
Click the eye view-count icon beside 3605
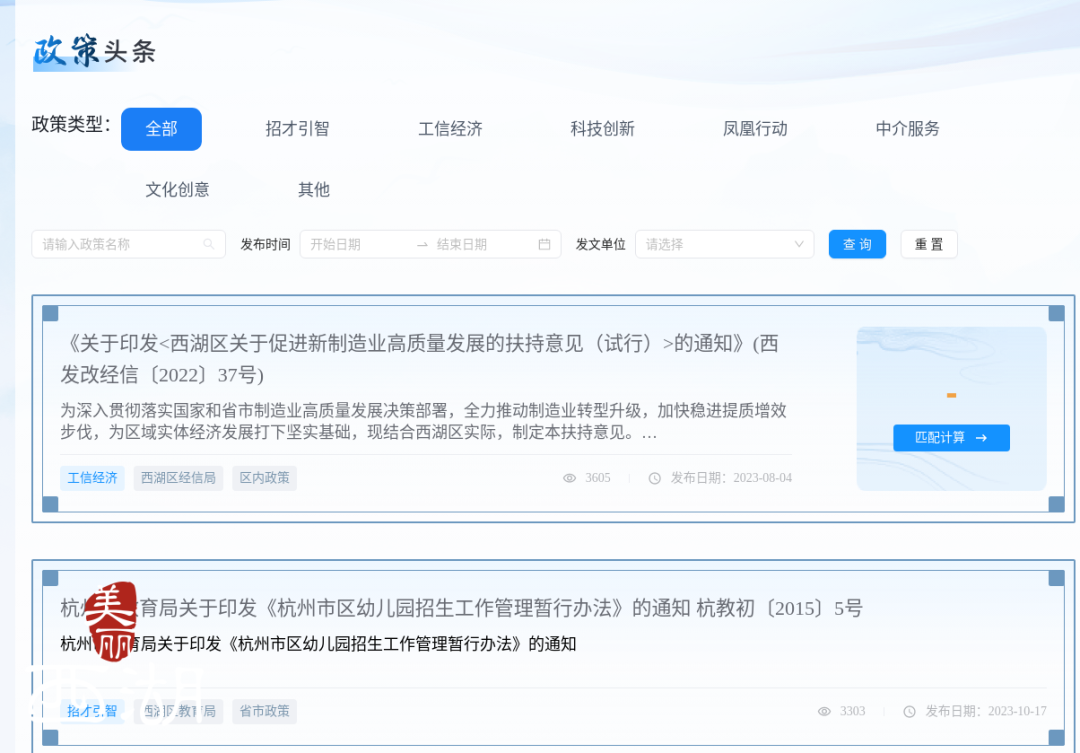[x=570, y=478]
